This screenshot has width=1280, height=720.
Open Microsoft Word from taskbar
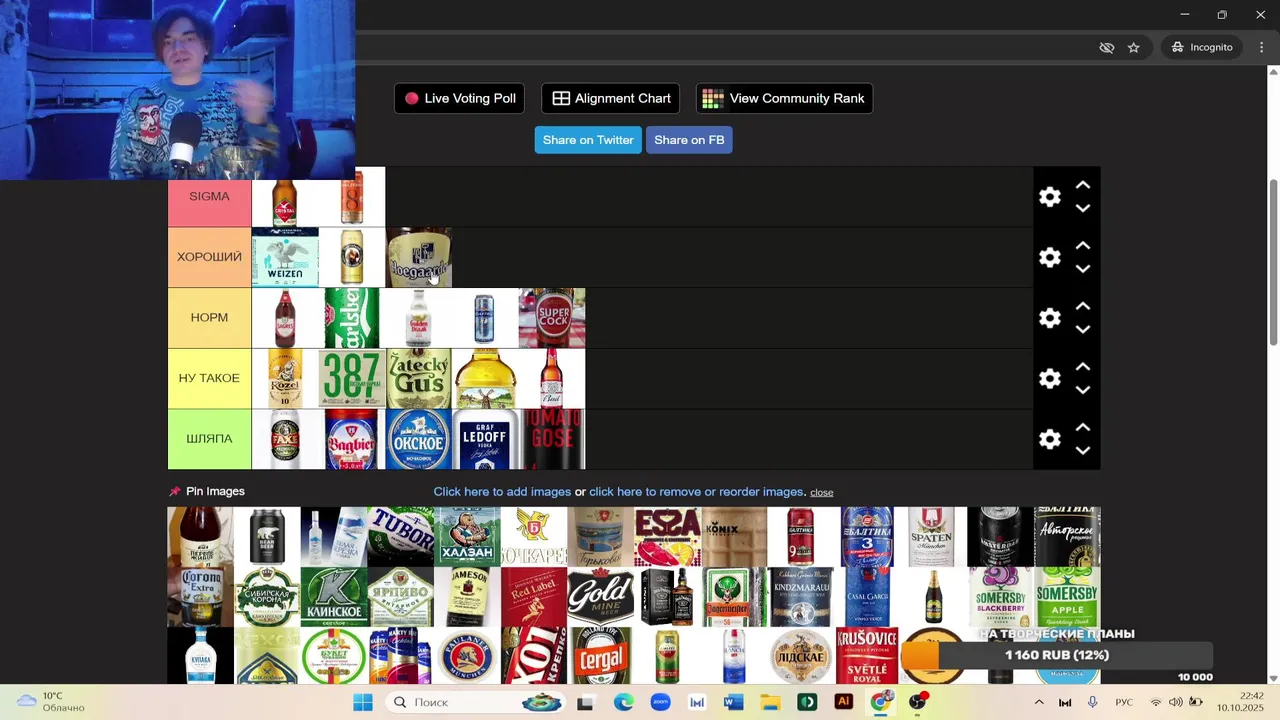click(x=733, y=702)
